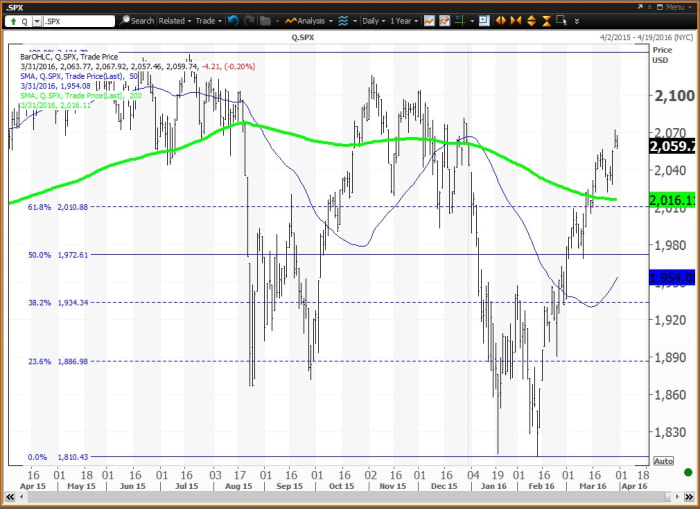Select the 50.0% 1,972.61 Fibonacci label
The width and height of the screenshot is (700, 509).
pyautogui.click(x=58, y=255)
